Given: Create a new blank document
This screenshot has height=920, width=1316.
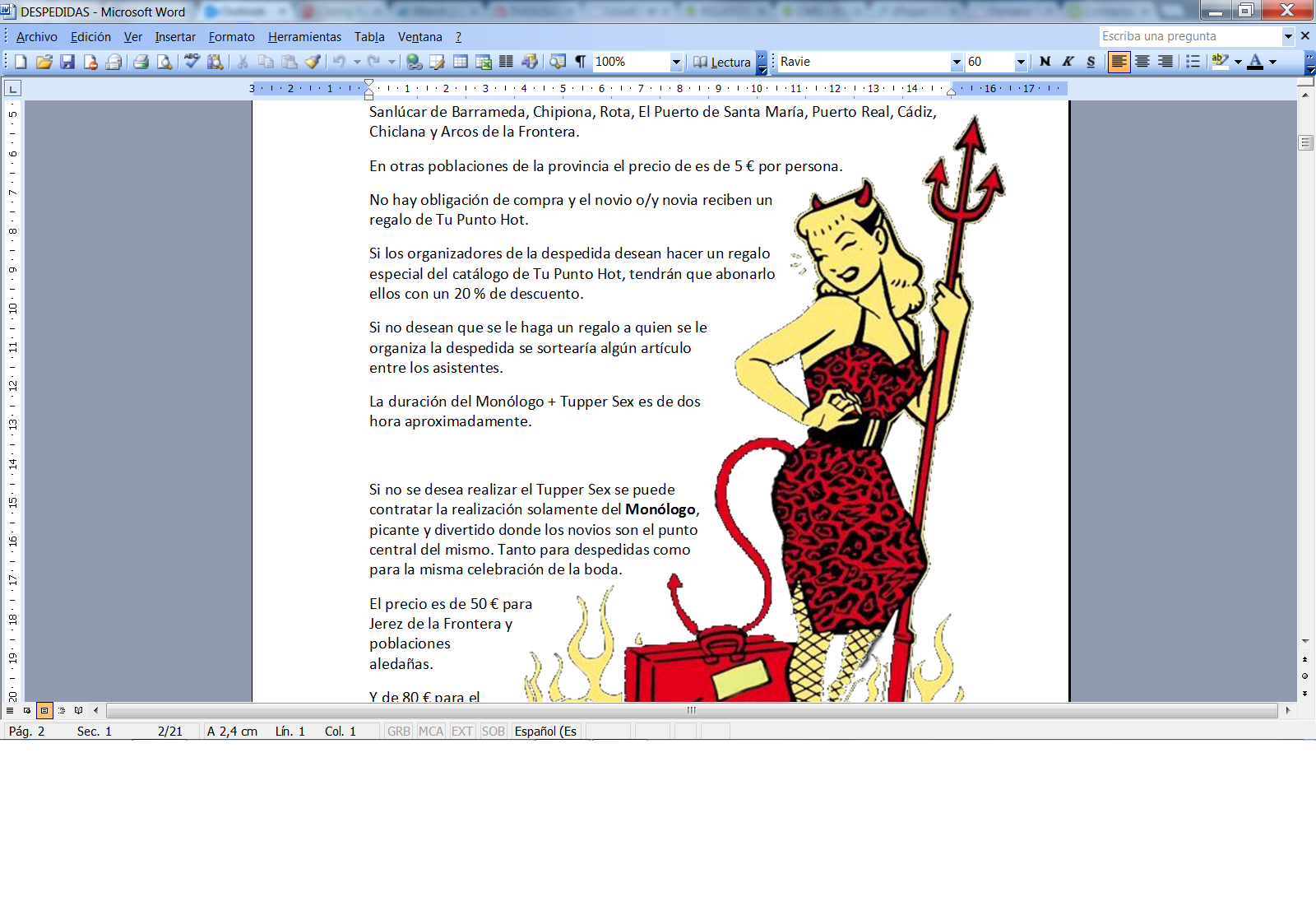Looking at the screenshot, I should coord(21,62).
